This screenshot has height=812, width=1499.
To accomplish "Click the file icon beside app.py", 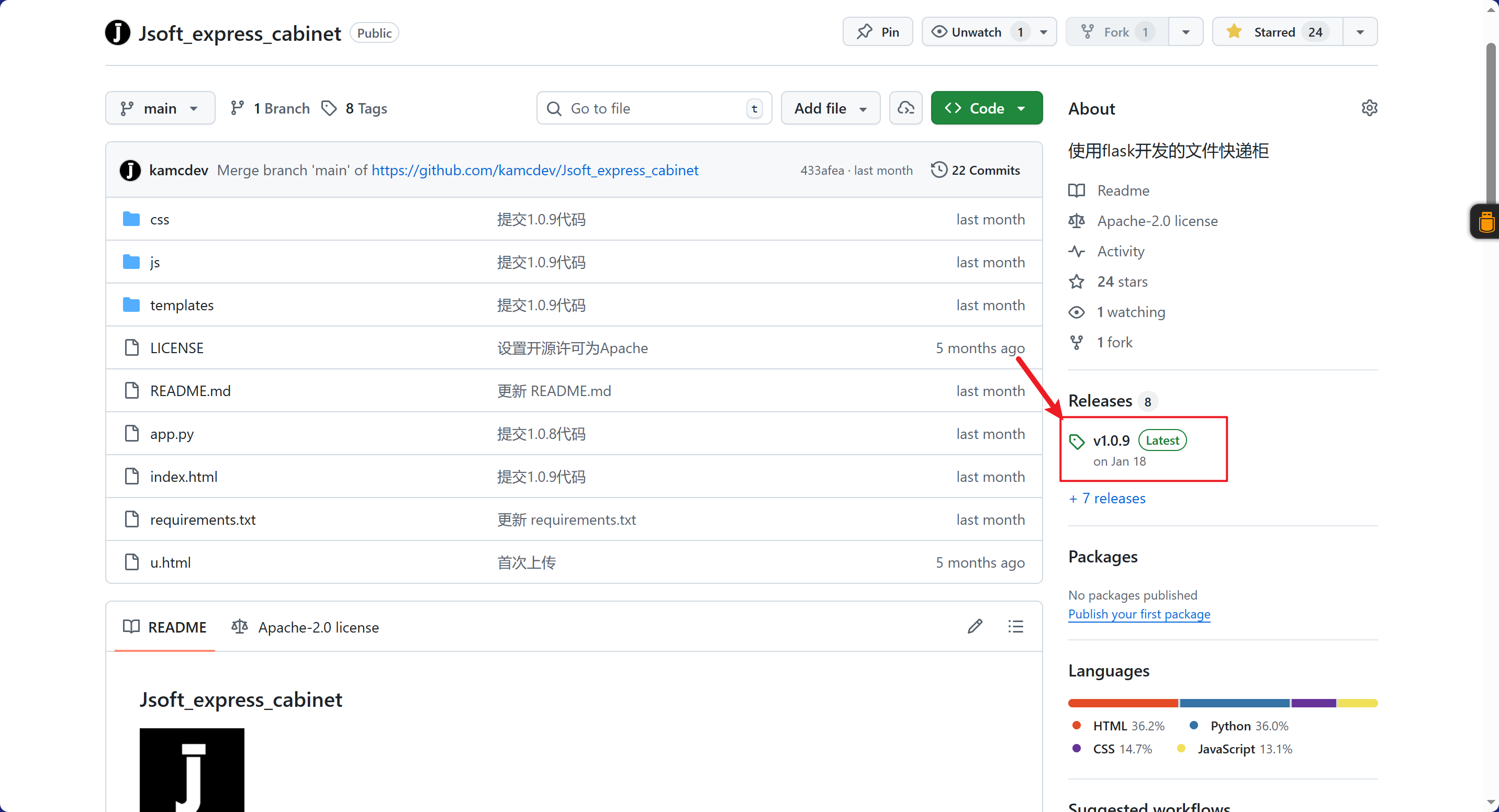I will (x=132, y=433).
